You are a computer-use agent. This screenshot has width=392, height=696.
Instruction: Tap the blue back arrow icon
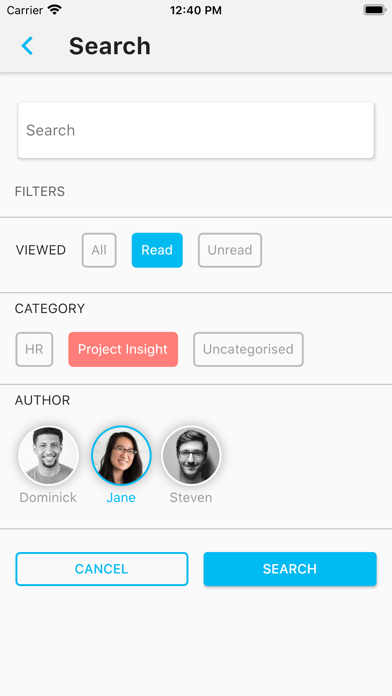[27, 46]
